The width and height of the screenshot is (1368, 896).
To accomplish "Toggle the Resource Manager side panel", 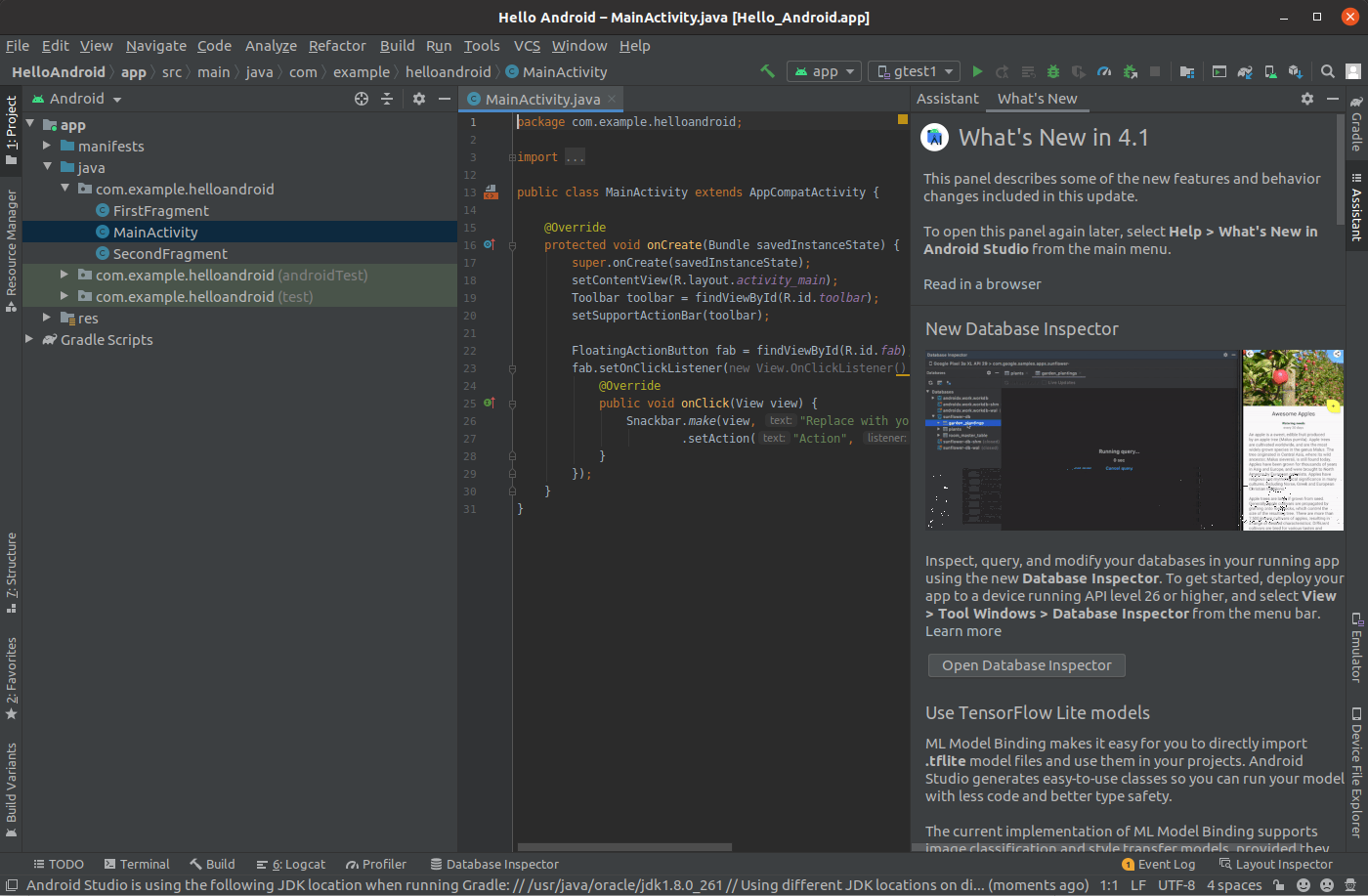I will click(11, 251).
